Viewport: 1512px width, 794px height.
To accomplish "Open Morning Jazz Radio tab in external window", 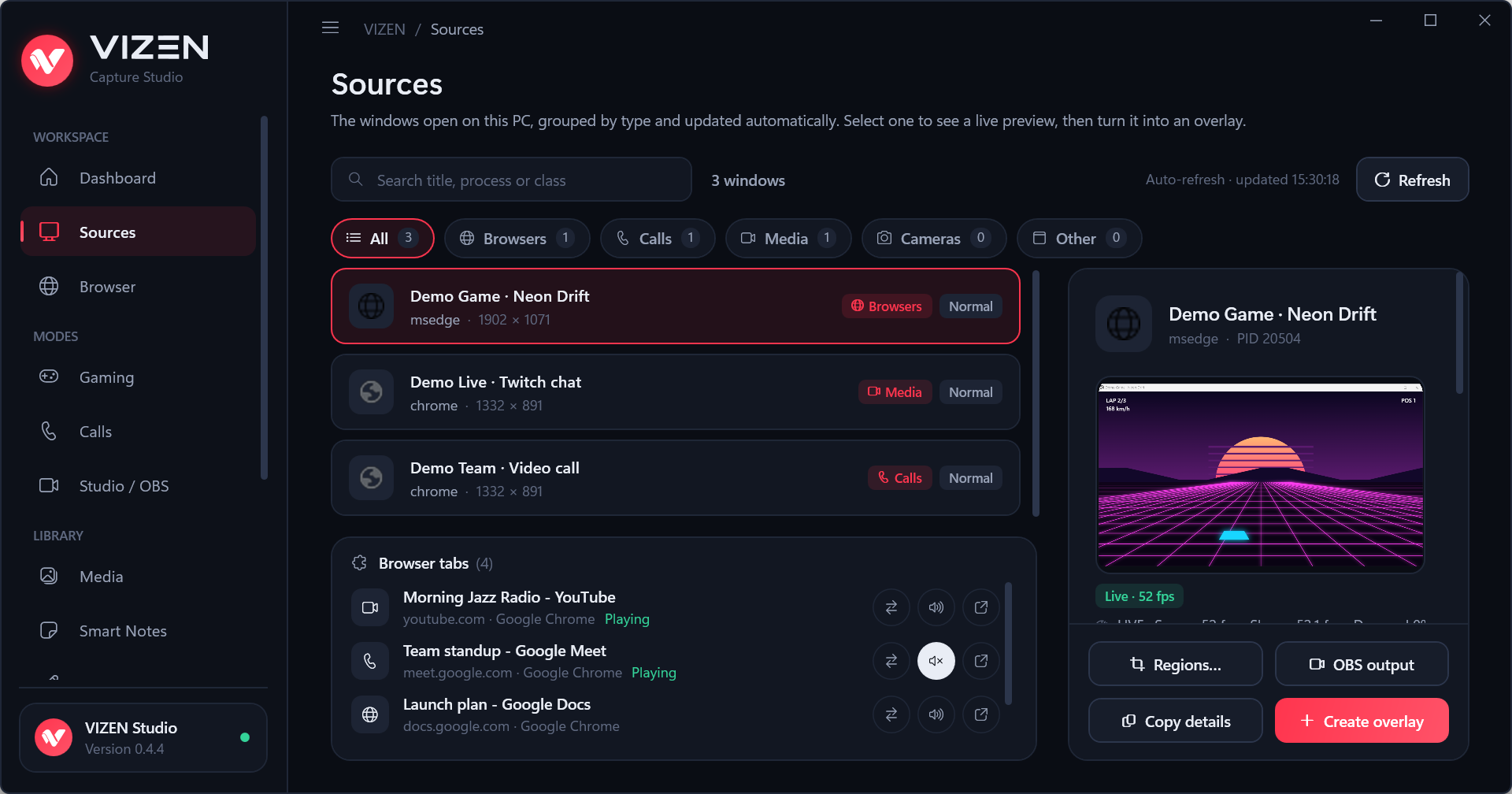I will coord(981,607).
